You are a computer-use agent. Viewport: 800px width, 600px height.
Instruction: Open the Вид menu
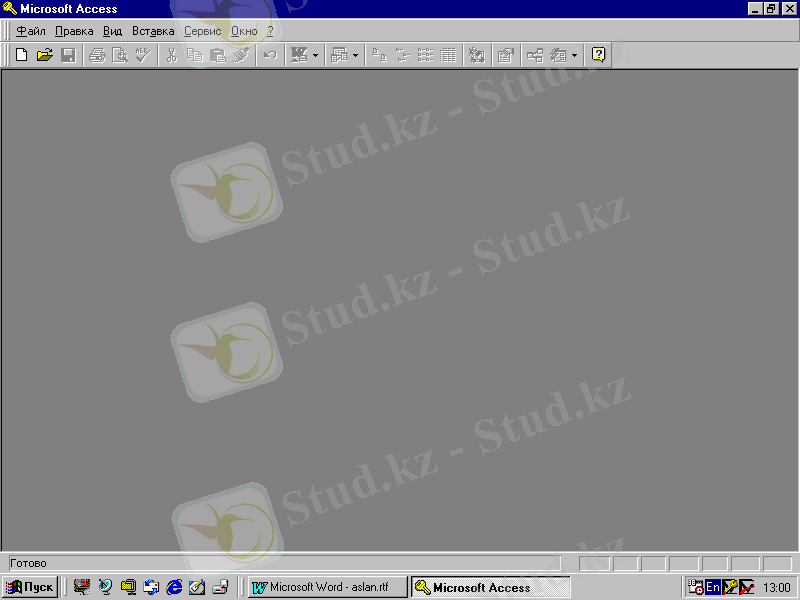point(112,31)
